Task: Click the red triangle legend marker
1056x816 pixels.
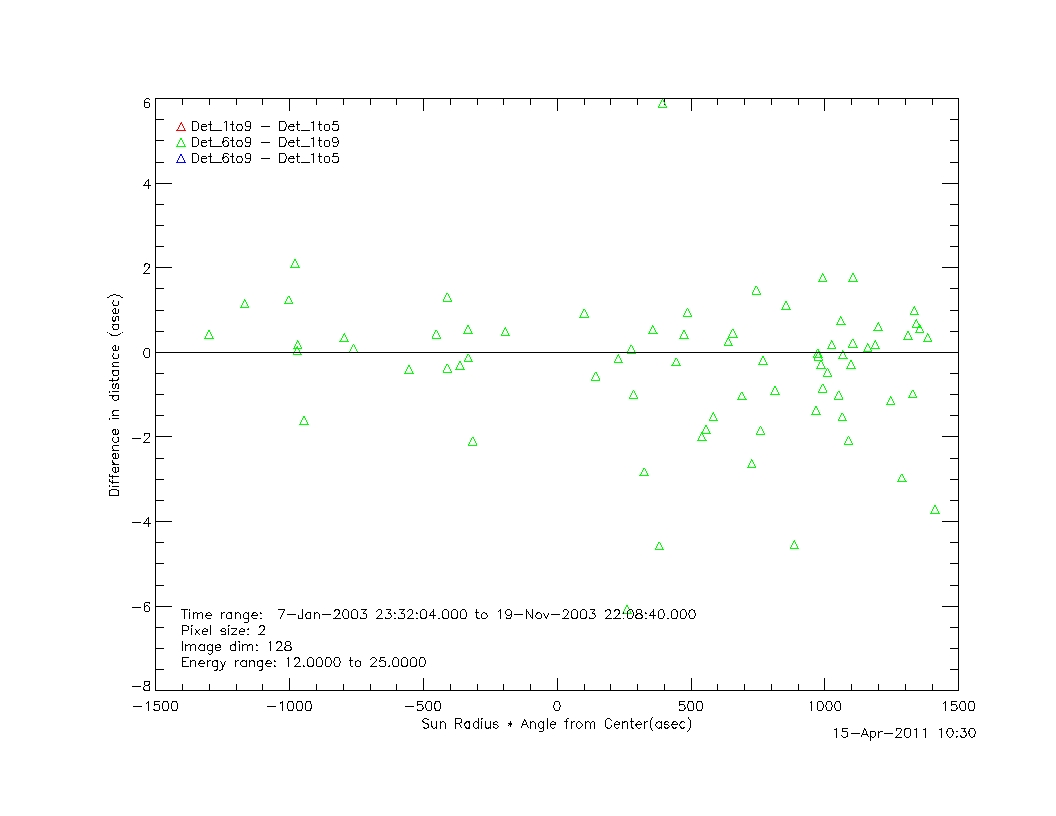Action: tap(181, 127)
